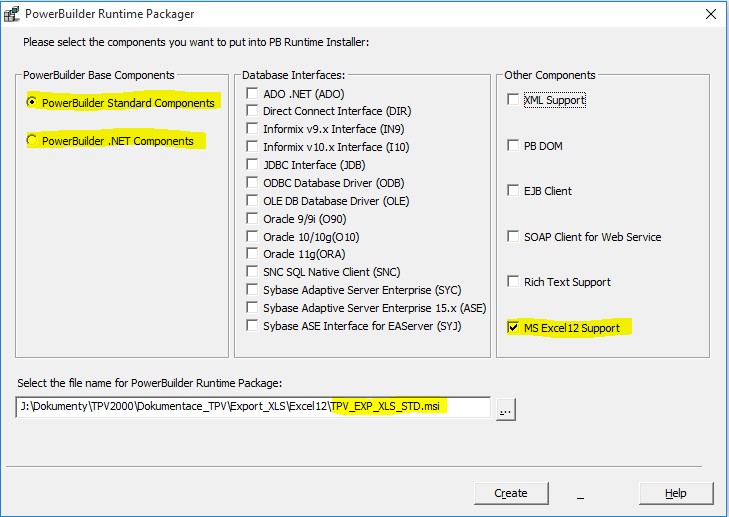Viewport: 729px width, 517px height.
Task: Check SNC SQL Native Client option
Action: (x=253, y=272)
